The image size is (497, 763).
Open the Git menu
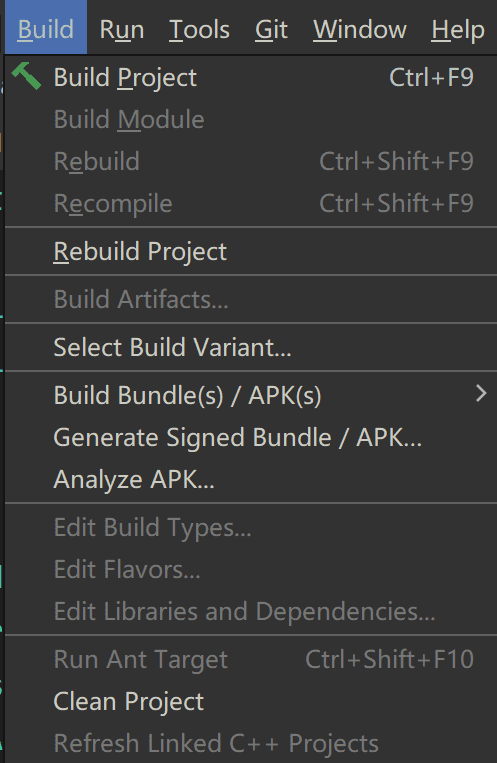pyautogui.click(x=271, y=29)
